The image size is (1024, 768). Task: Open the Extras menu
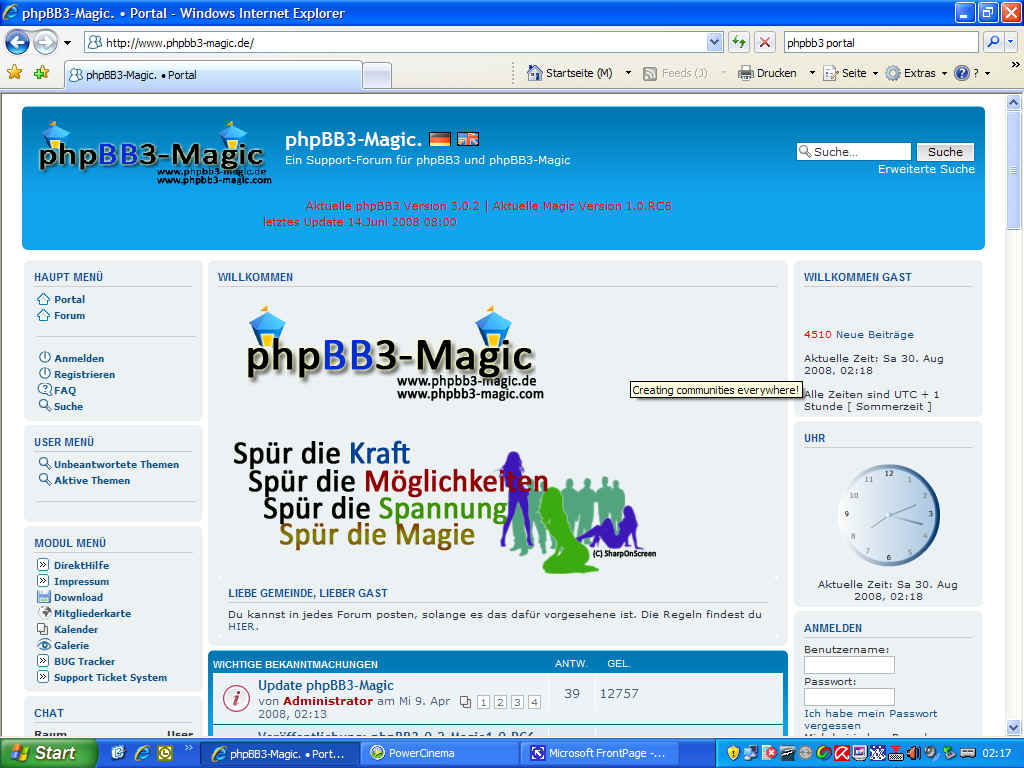click(x=916, y=73)
